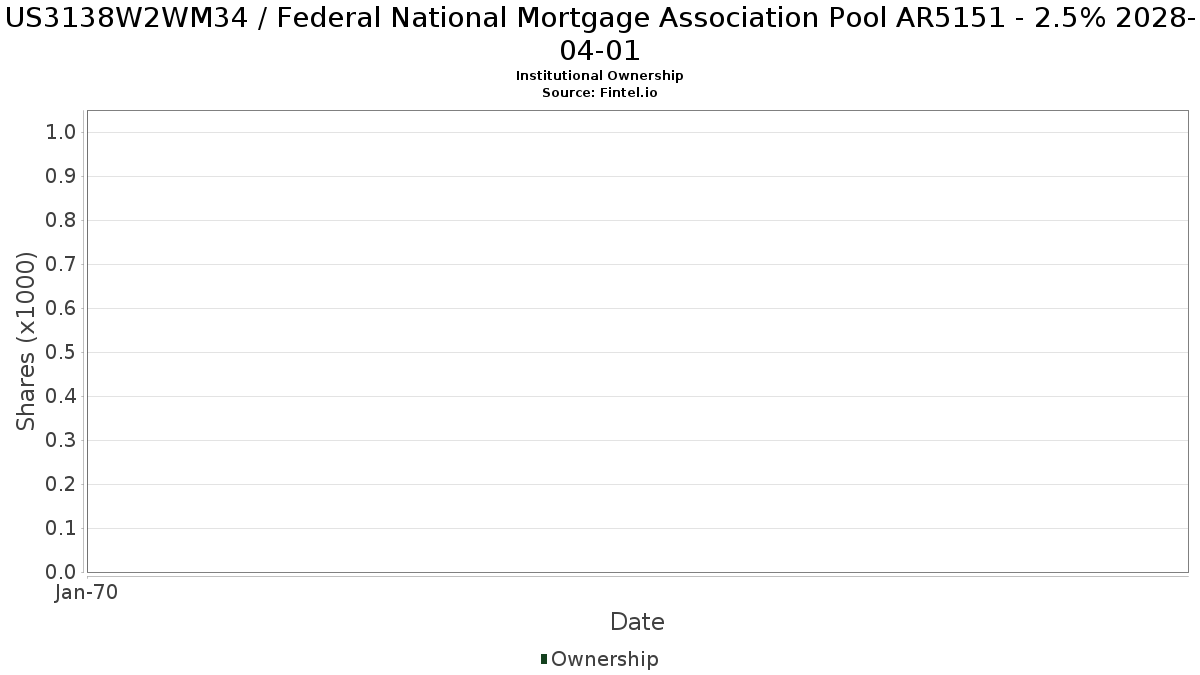Click the 0.1 y-axis label
The image size is (1200, 675).
[x=62, y=529]
